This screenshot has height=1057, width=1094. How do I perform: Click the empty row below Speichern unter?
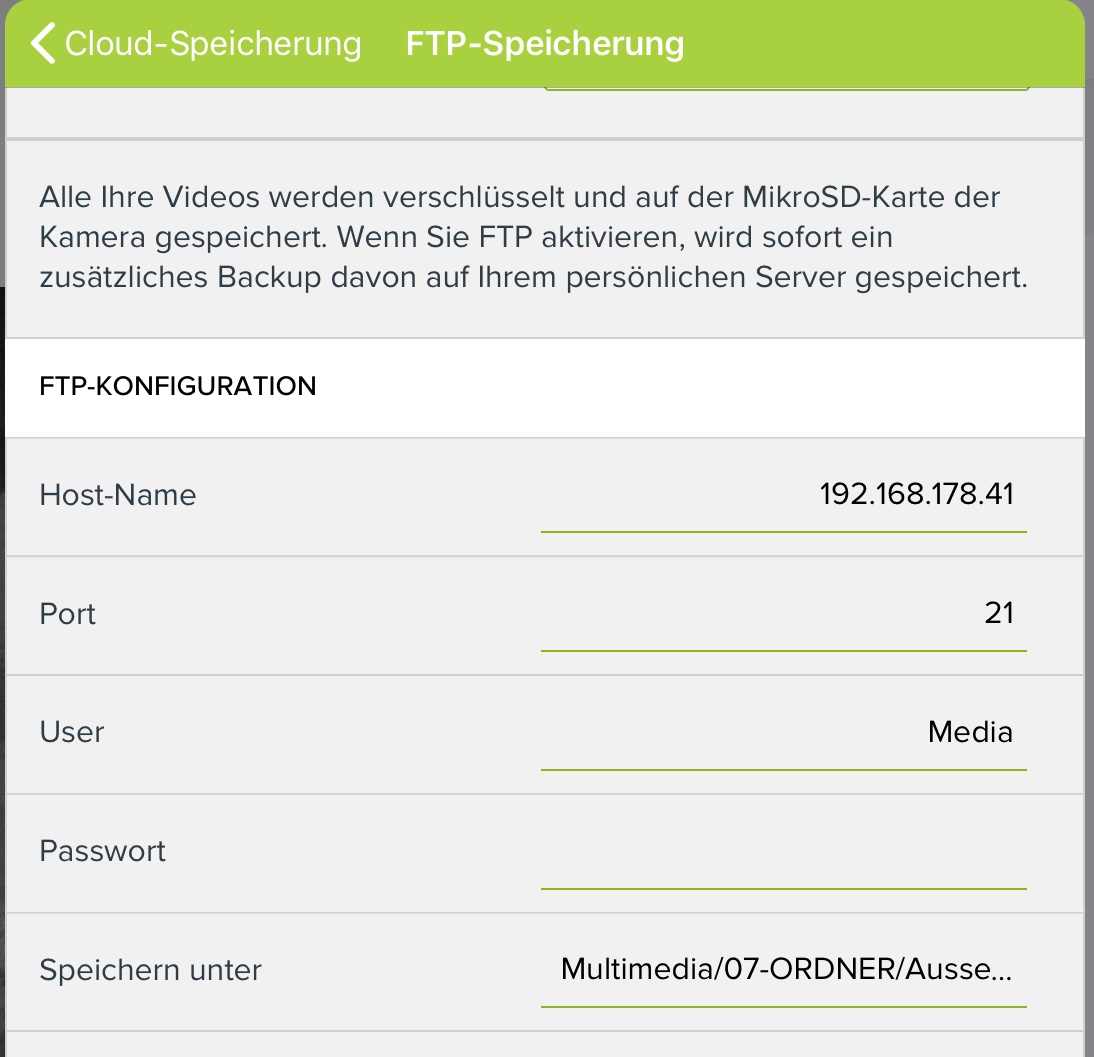tap(545, 1045)
